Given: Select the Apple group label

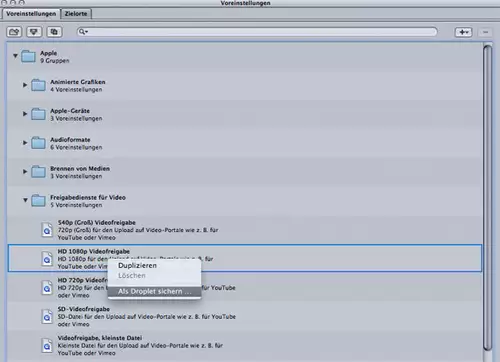Looking at the screenshot, I should [49, 53].
